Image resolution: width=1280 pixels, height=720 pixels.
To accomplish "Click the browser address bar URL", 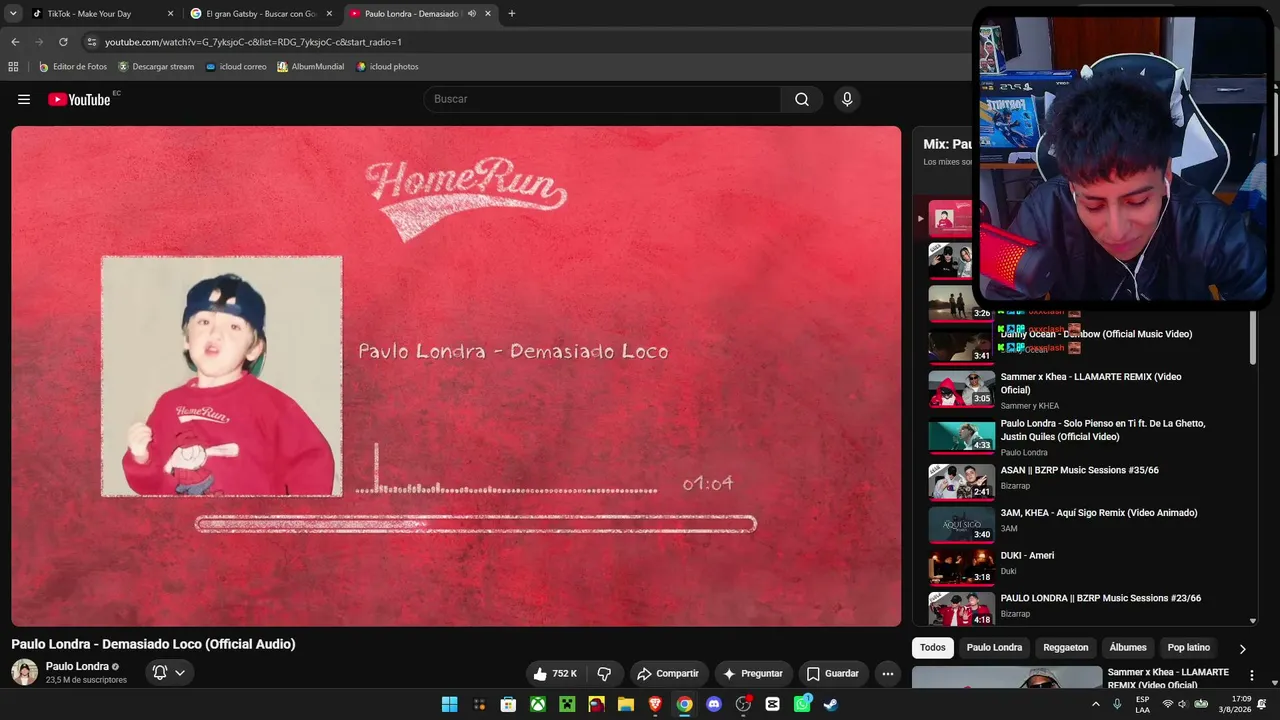I will tap(253, 42).
